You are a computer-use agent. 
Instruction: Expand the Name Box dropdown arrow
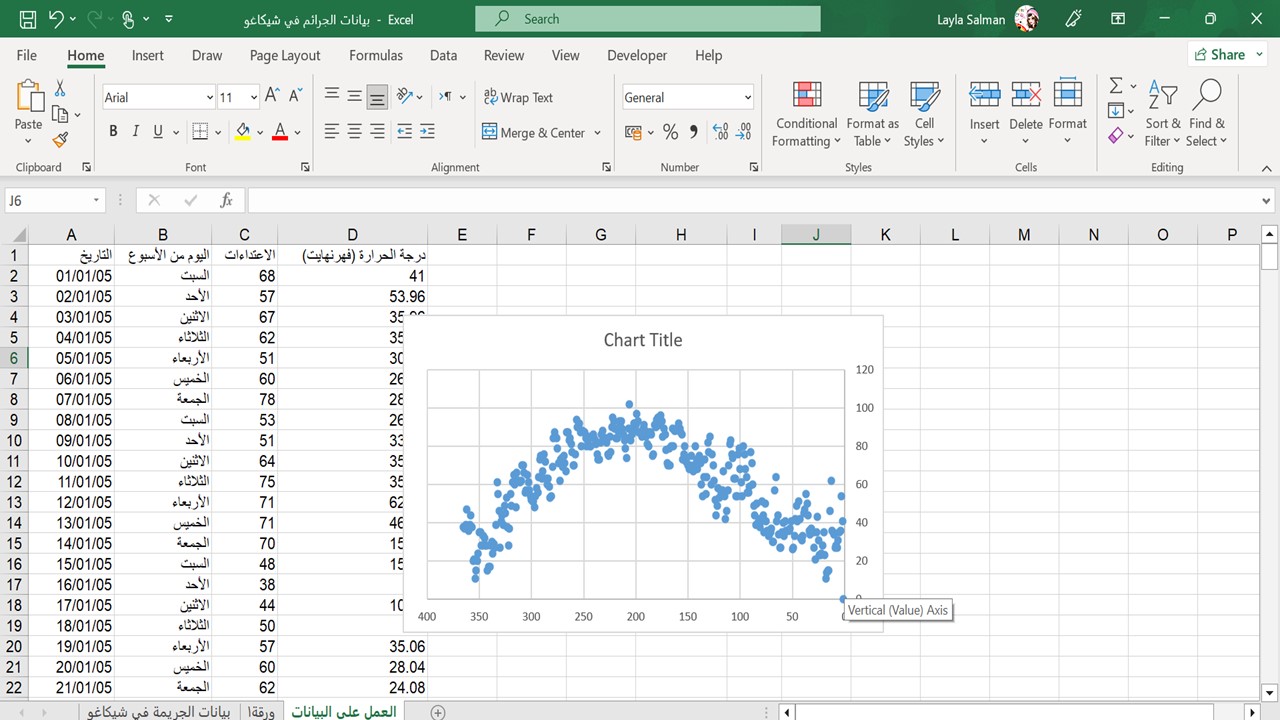point(96,200)
